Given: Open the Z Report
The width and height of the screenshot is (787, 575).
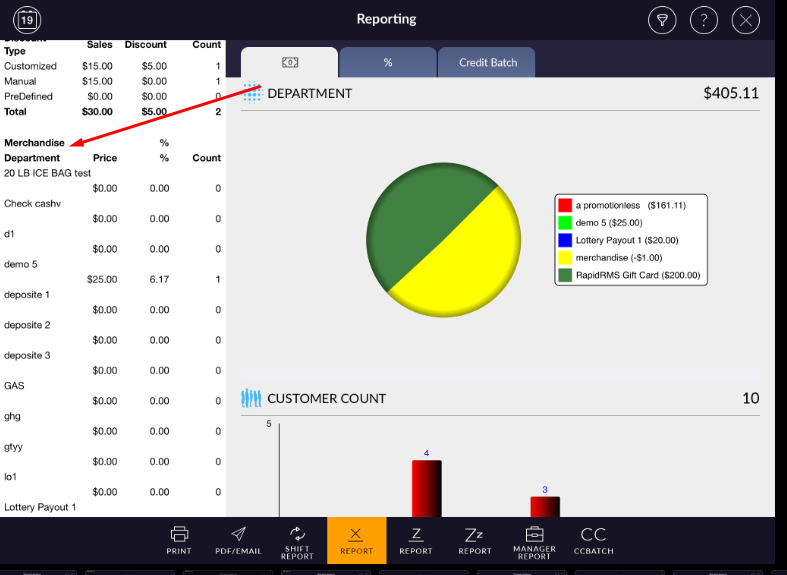Looking at the screenshot, I should (x=416, y=540).
